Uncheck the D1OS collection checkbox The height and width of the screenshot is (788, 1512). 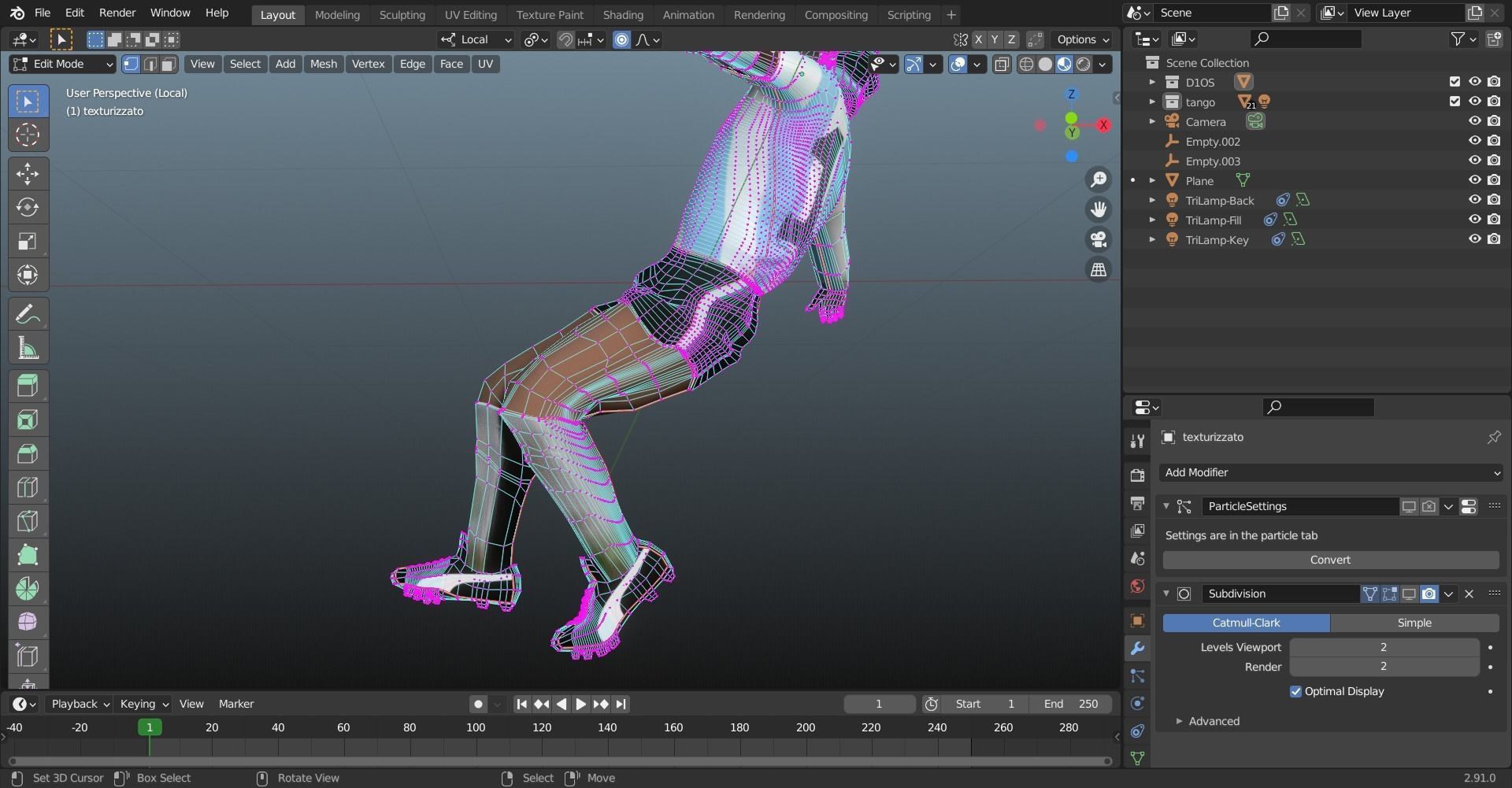click(x=1455, y=82)
